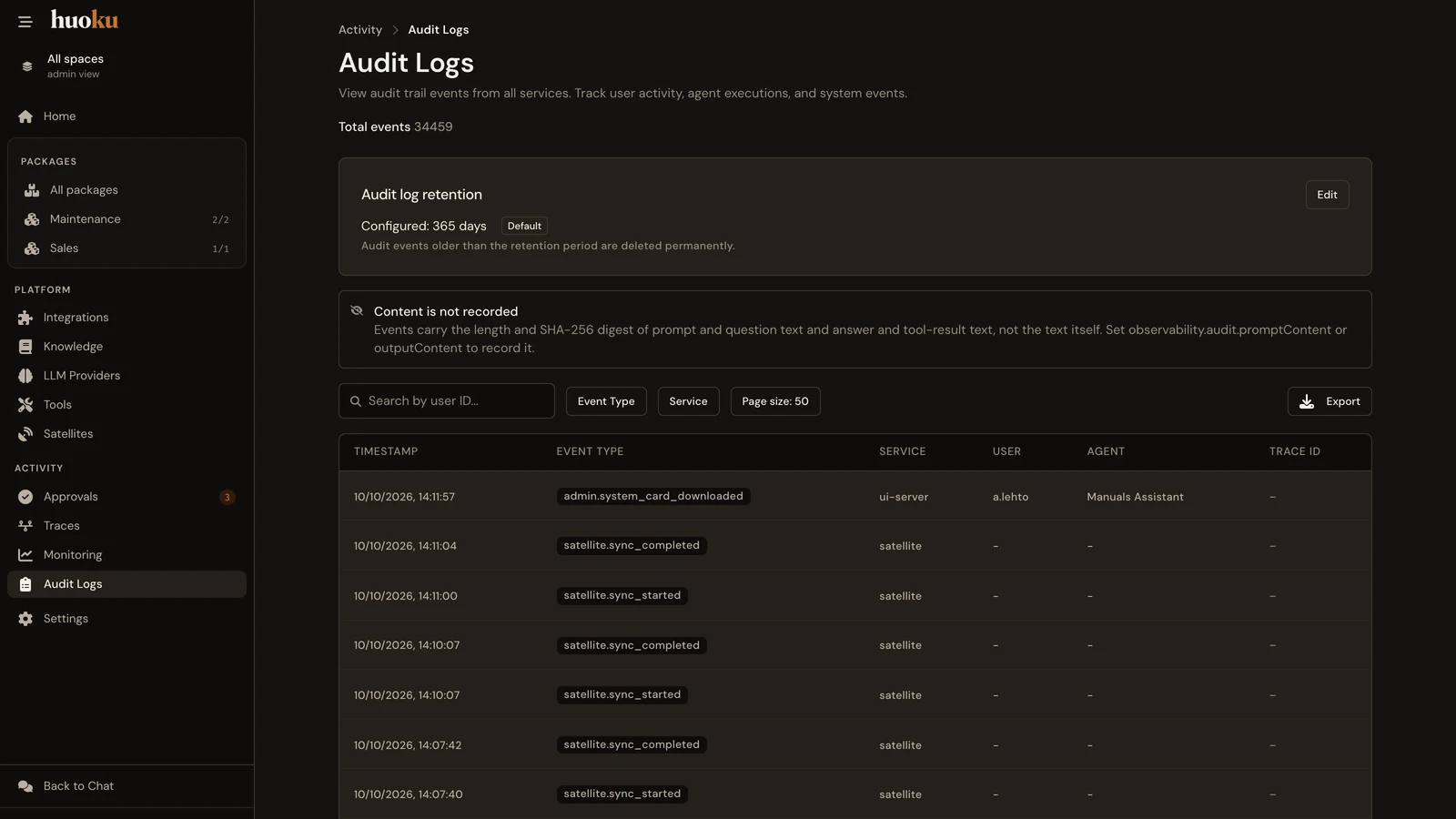The image size is (1456, 819).
Task: Click the Knowledge book icon
Action: [25, 347]
